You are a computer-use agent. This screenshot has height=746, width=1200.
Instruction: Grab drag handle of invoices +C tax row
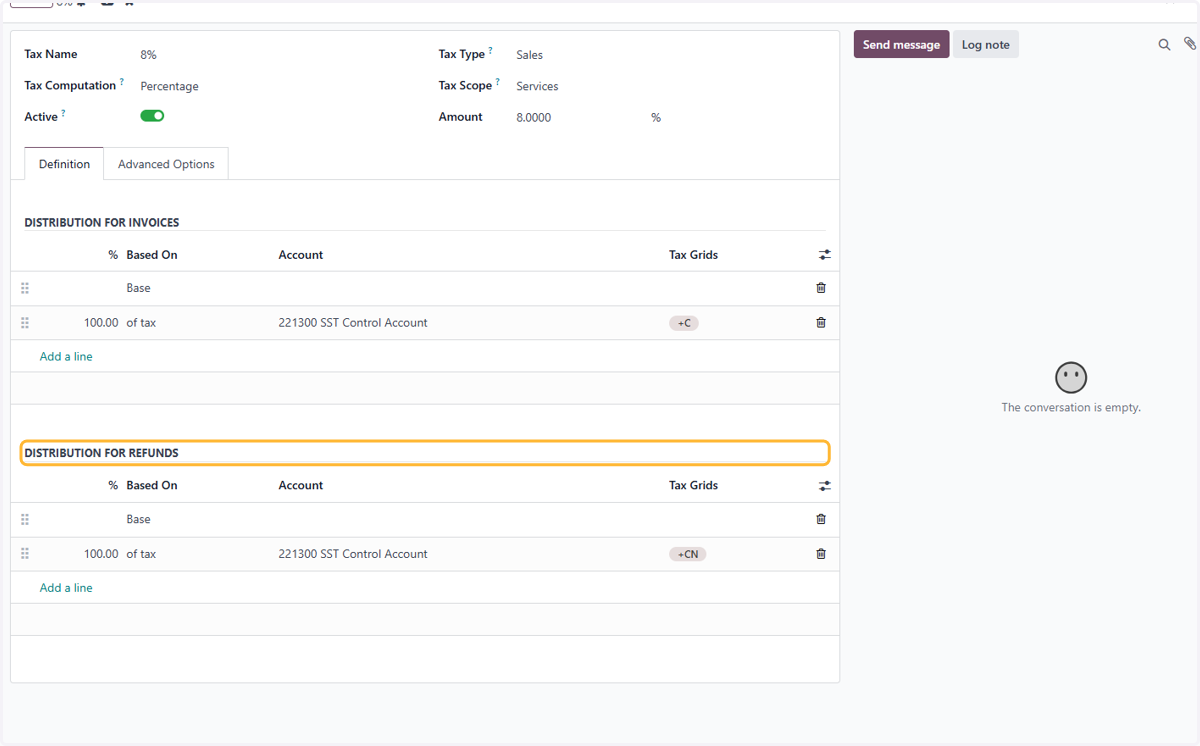25,323
